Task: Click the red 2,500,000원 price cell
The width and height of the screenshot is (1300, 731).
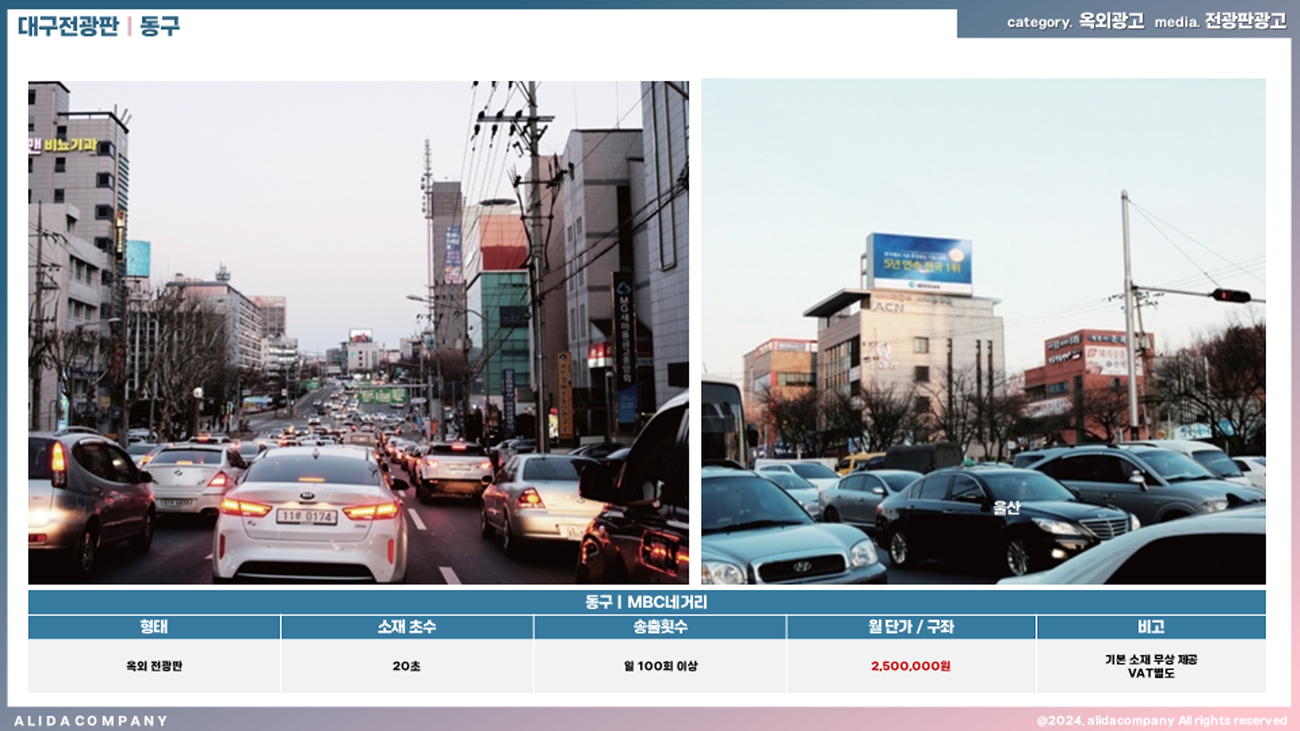Action: [910, 666]
